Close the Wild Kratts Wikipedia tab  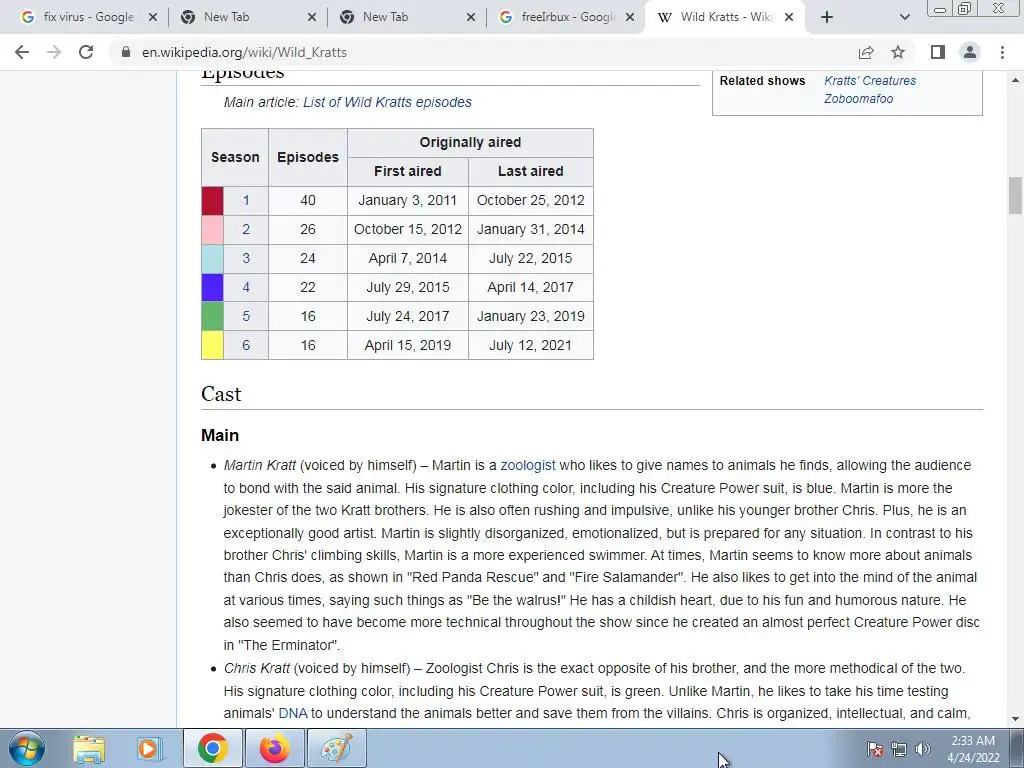click(x=789, y=18)
